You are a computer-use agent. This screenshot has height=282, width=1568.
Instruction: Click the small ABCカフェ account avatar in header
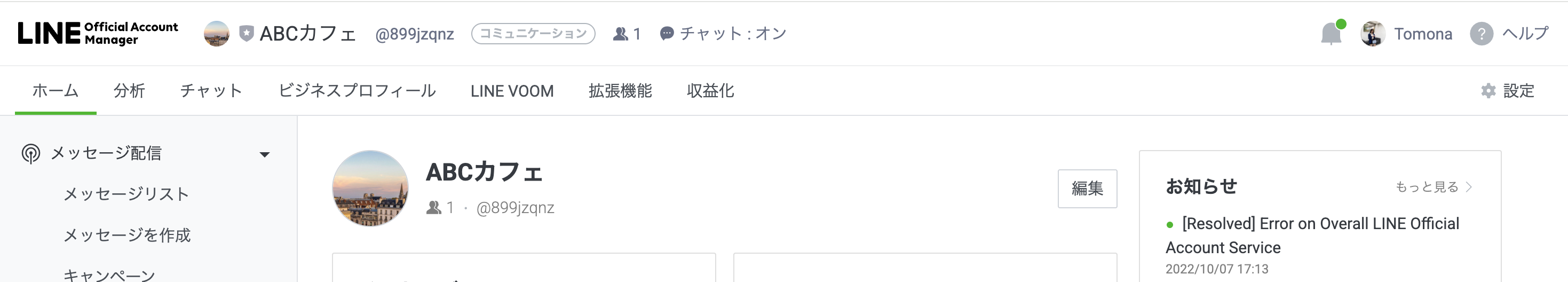pyautogui.click(x=216, y=34)
